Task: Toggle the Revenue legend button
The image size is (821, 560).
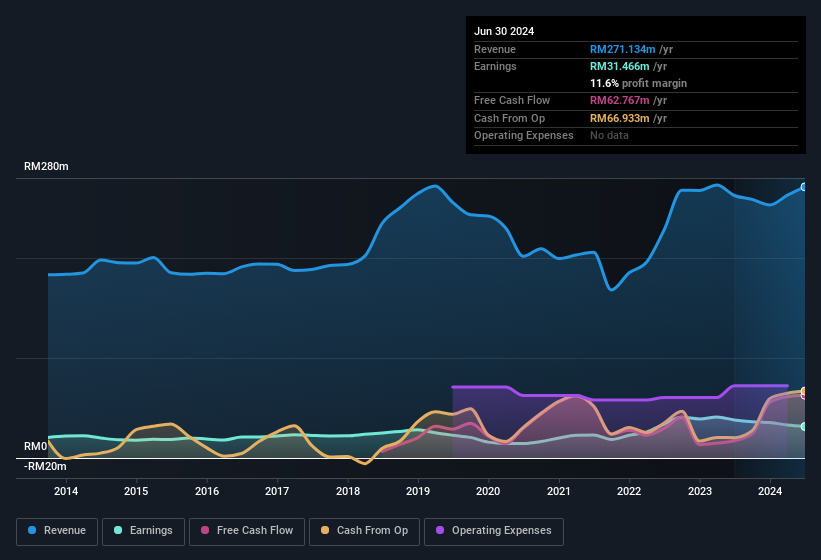Action: click(57, 531)
